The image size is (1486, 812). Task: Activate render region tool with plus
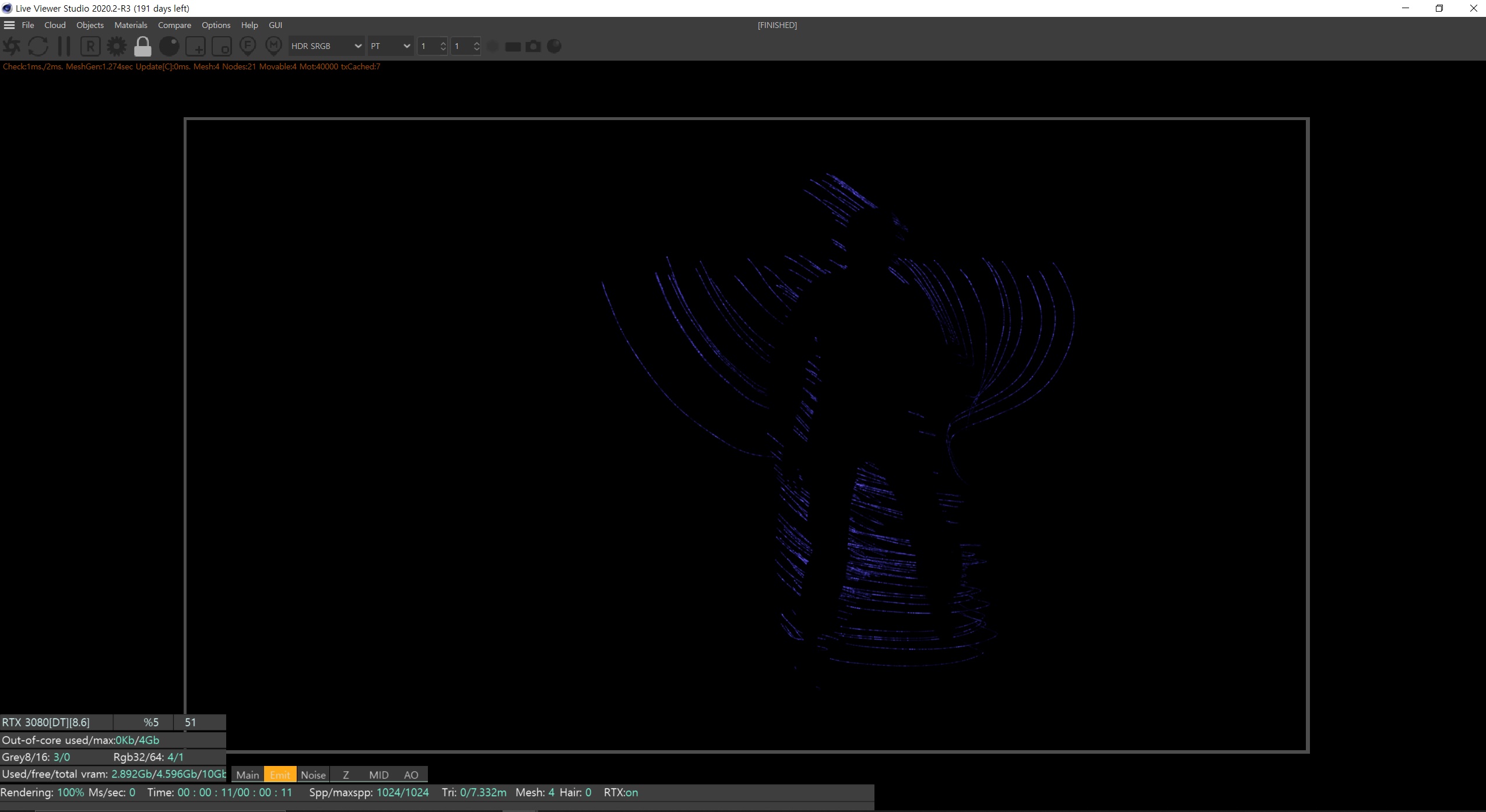pos(195,46)
